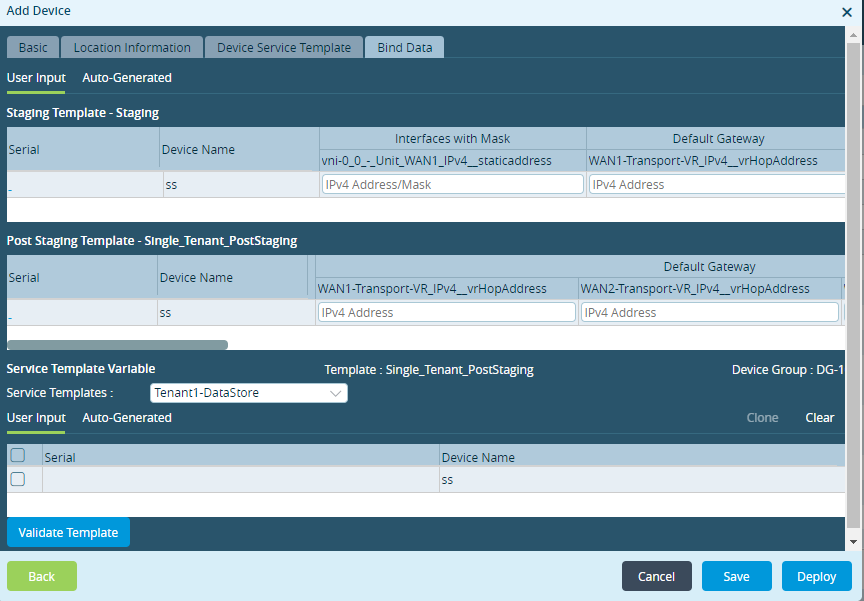Switch to Location Information tab
This screenshot has width=864, height=601.
[132, 48]
